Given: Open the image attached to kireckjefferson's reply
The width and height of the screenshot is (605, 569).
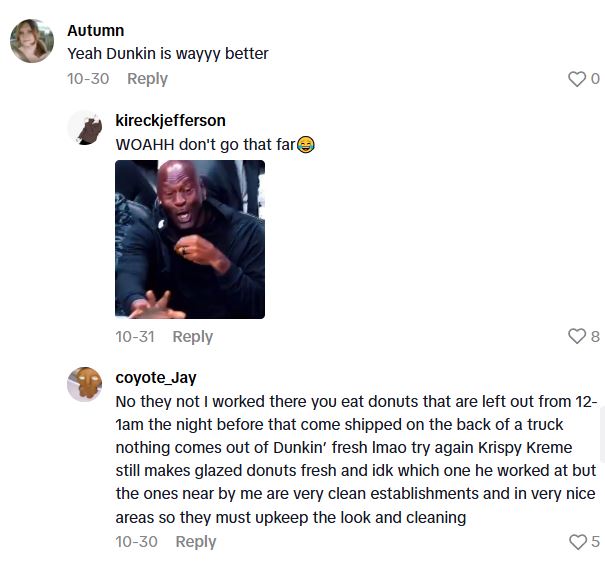Looking at the screenshot, I should pyautogui.click(x=190, y=239).
